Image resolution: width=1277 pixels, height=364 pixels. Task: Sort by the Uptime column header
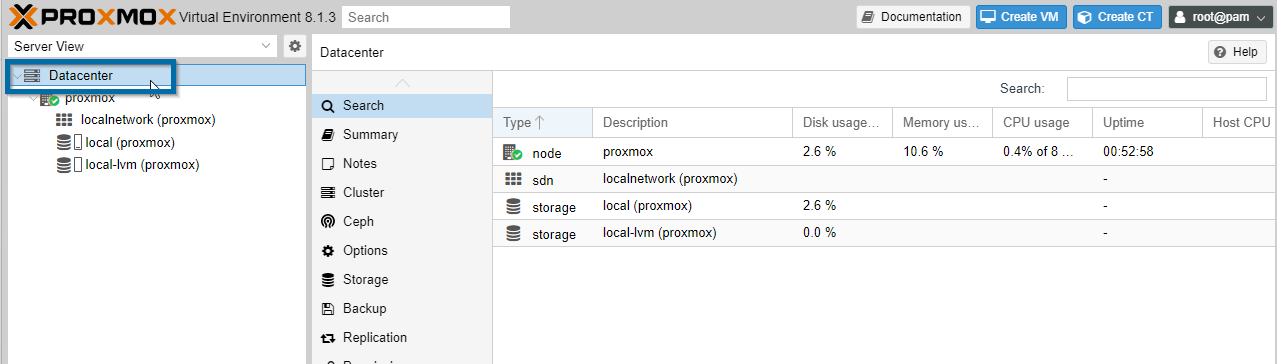pos(1147,122)
